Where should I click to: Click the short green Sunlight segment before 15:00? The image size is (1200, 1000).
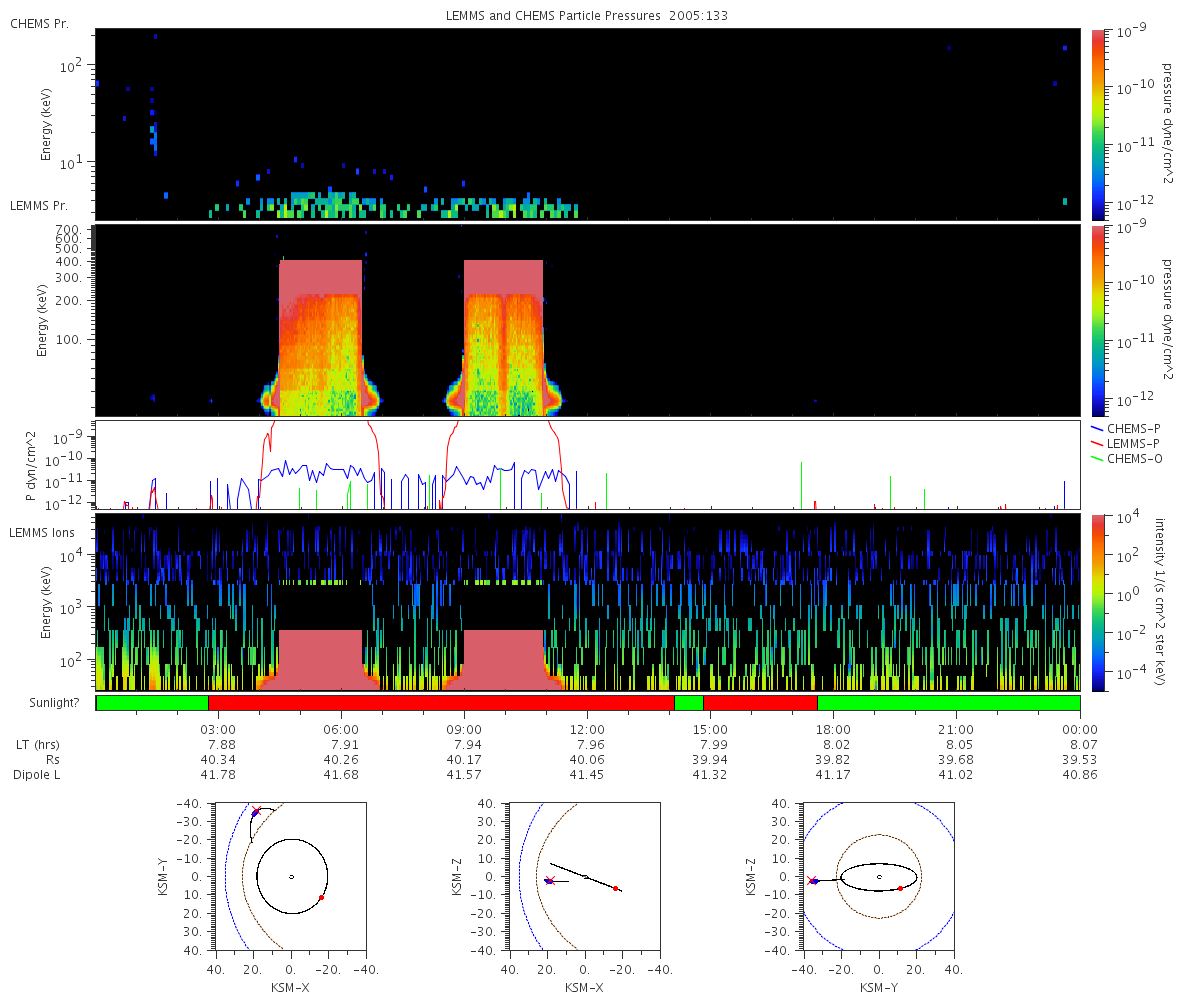point(688,703)
